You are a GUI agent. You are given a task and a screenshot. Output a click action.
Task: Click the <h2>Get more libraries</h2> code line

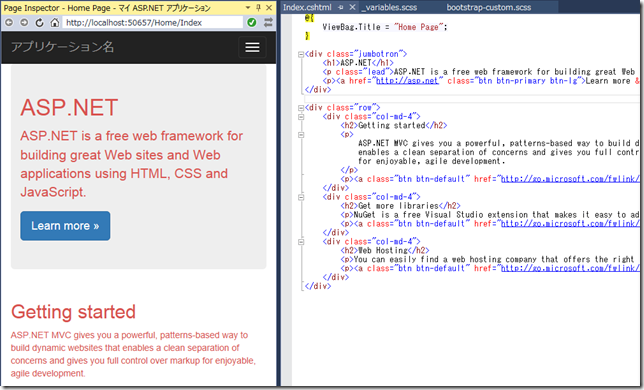[x=400, y=206]
